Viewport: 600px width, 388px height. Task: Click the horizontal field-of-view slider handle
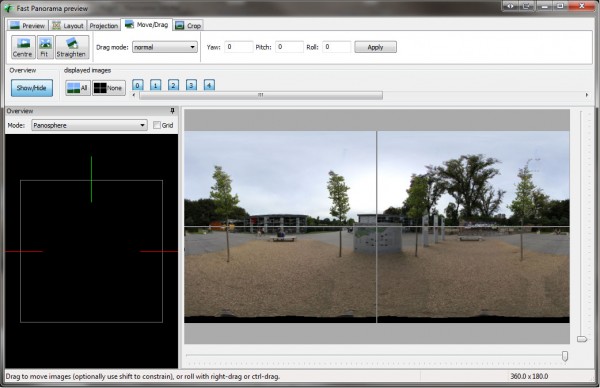coord(565,356)
